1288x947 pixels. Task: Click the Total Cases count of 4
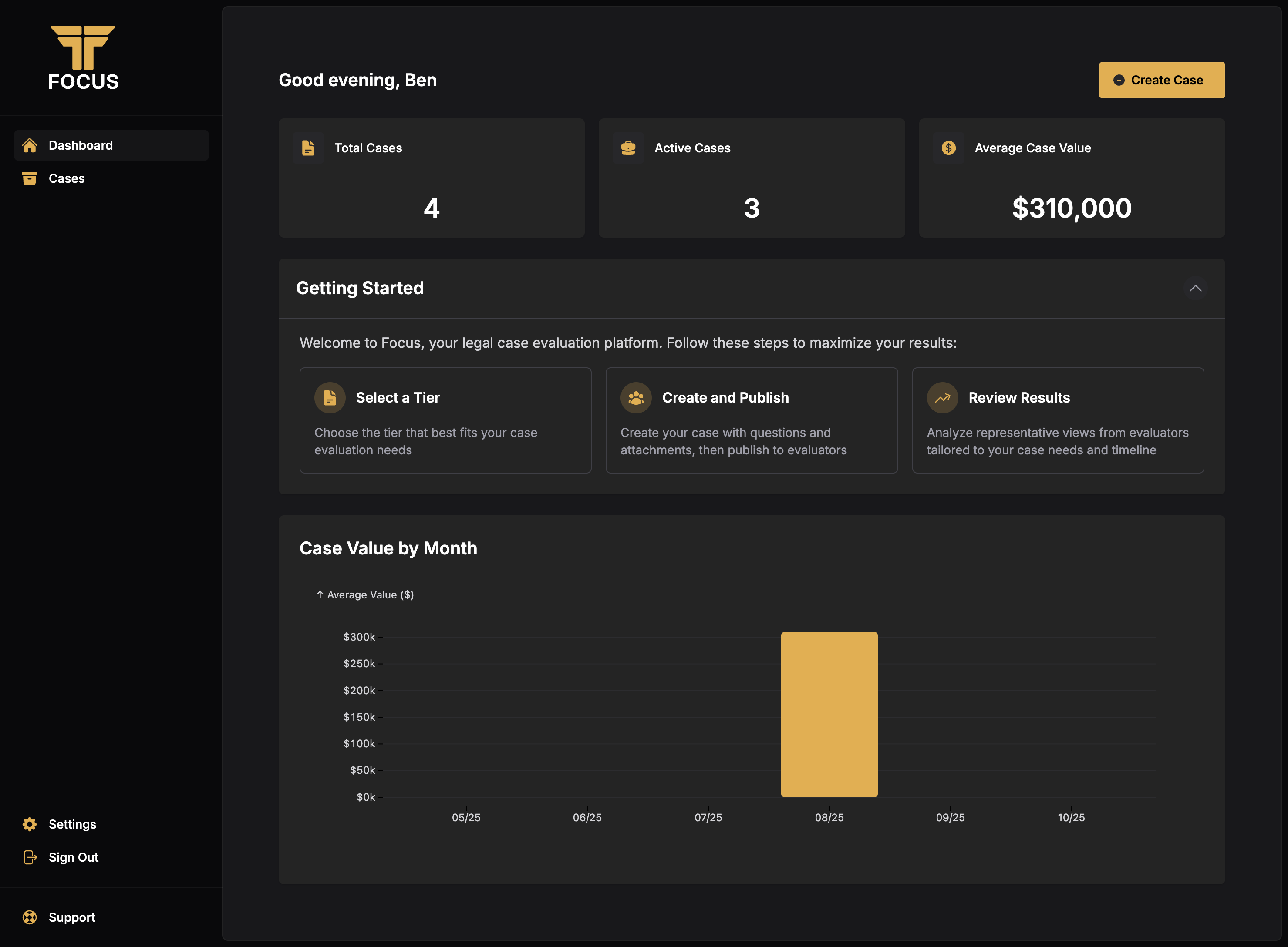click(x=431, y=208)
